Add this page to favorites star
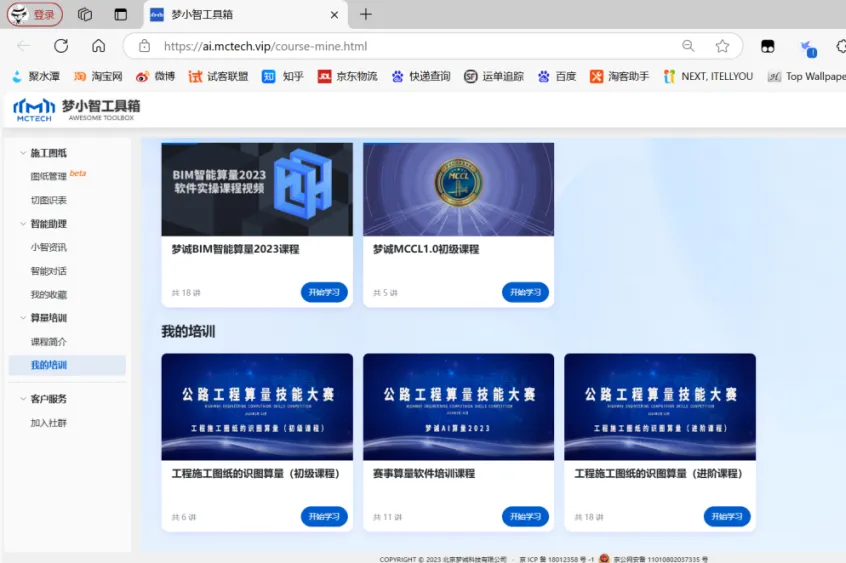 tap(722, 46)
